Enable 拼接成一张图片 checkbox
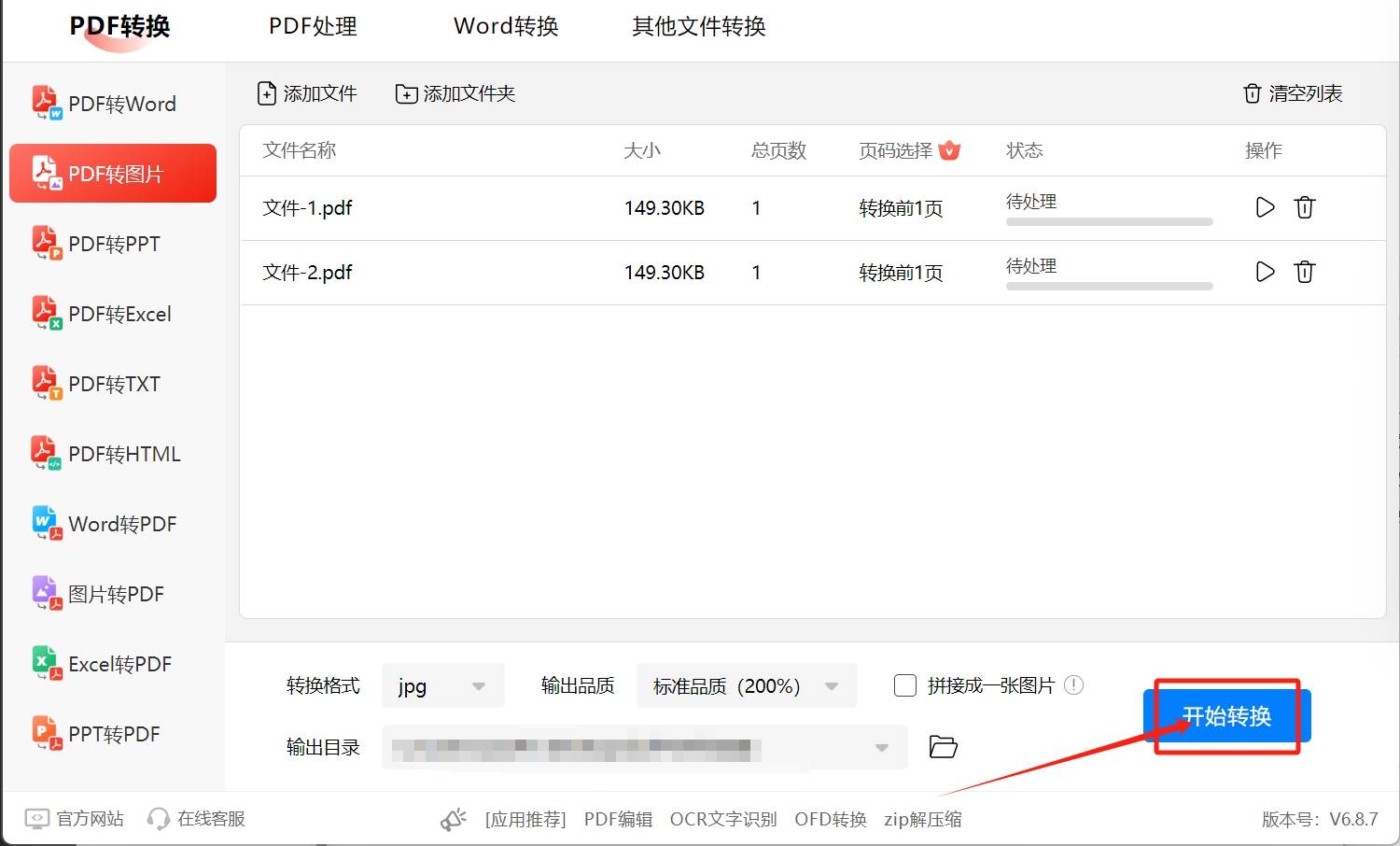This screenshot has height=846, width=1400. 905,685
